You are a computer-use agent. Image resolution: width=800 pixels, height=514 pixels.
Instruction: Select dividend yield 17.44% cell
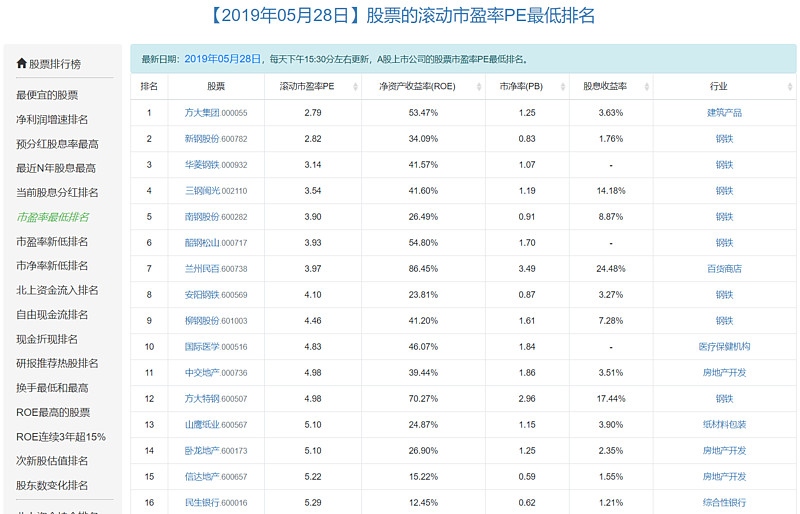[x=611, y=399]
